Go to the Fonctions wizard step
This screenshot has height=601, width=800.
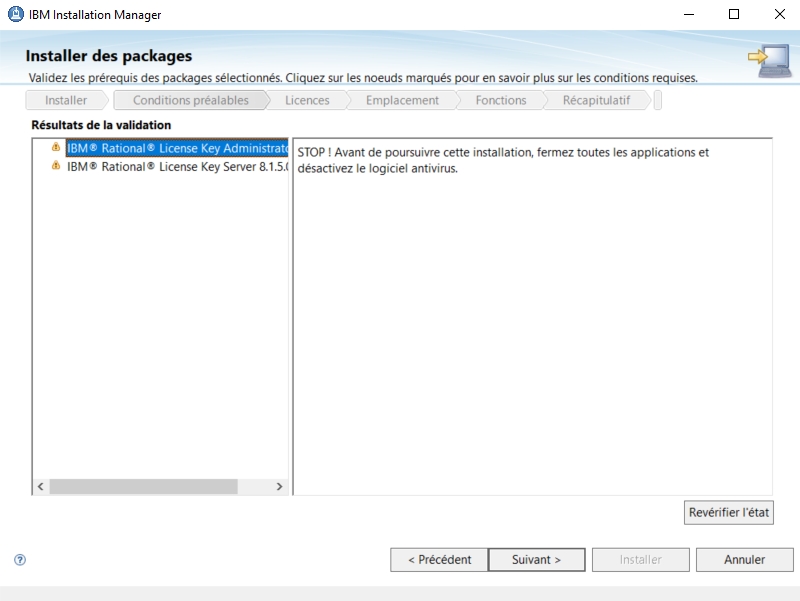point(501,100)
